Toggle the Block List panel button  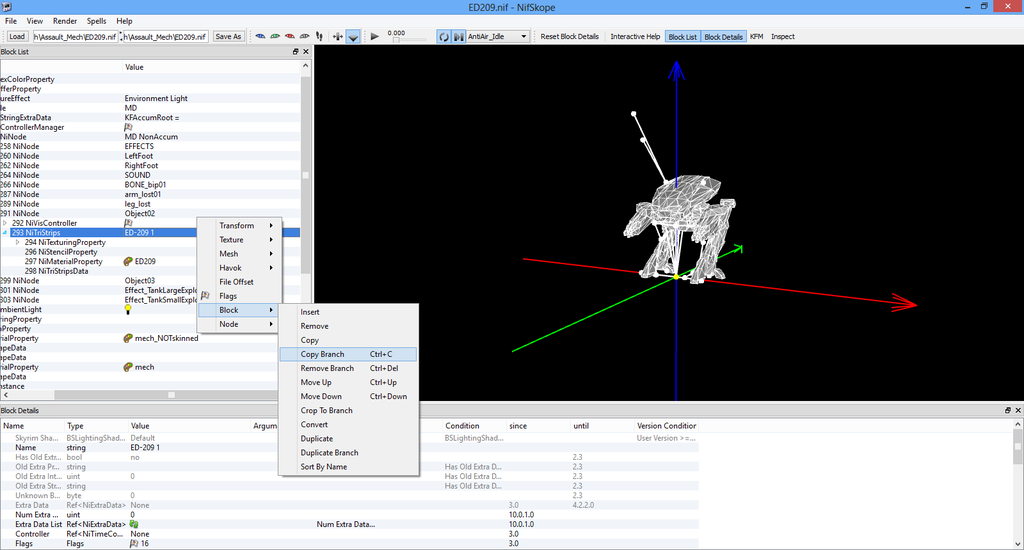coord(682,37)
